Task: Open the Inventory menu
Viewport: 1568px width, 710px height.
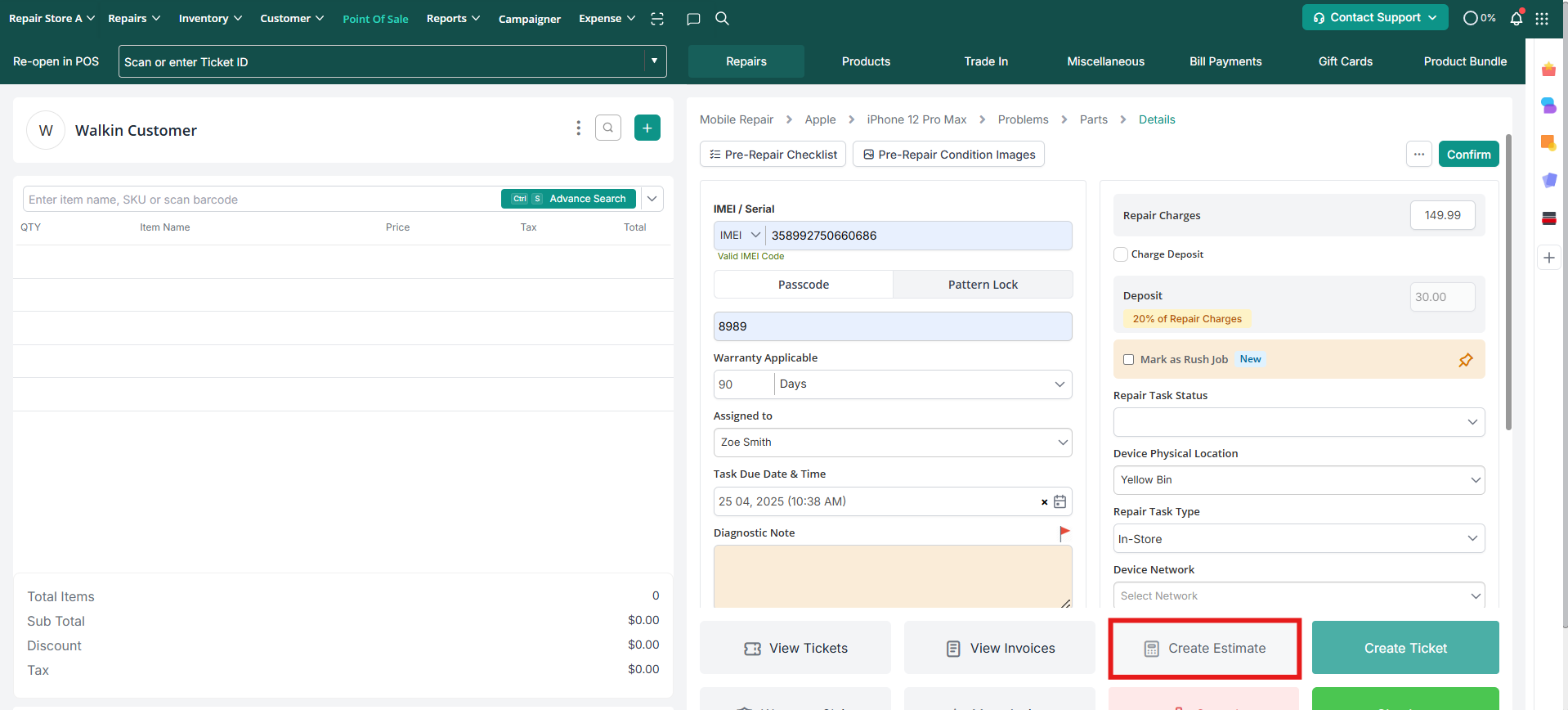Action: 210,18
